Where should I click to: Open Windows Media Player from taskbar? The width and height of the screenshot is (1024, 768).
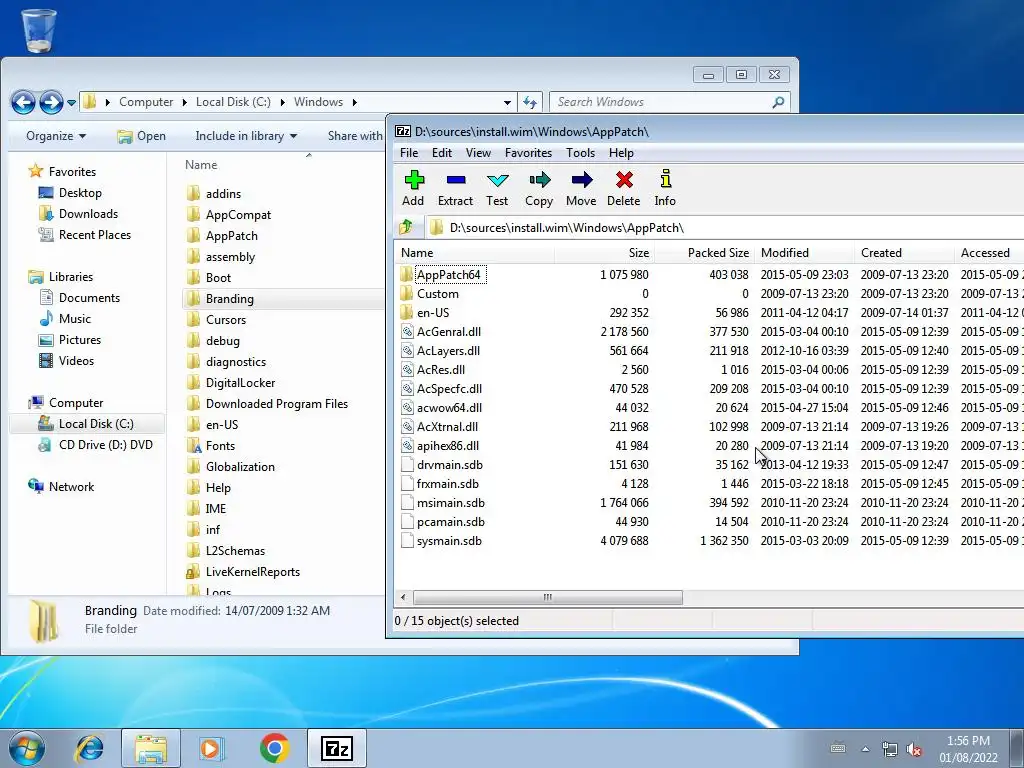[211, 748]
